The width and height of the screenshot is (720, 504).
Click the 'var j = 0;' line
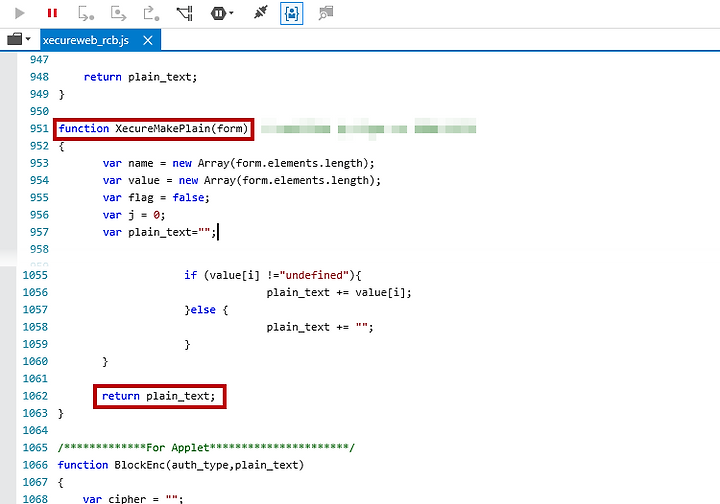(x=134, y=215)
